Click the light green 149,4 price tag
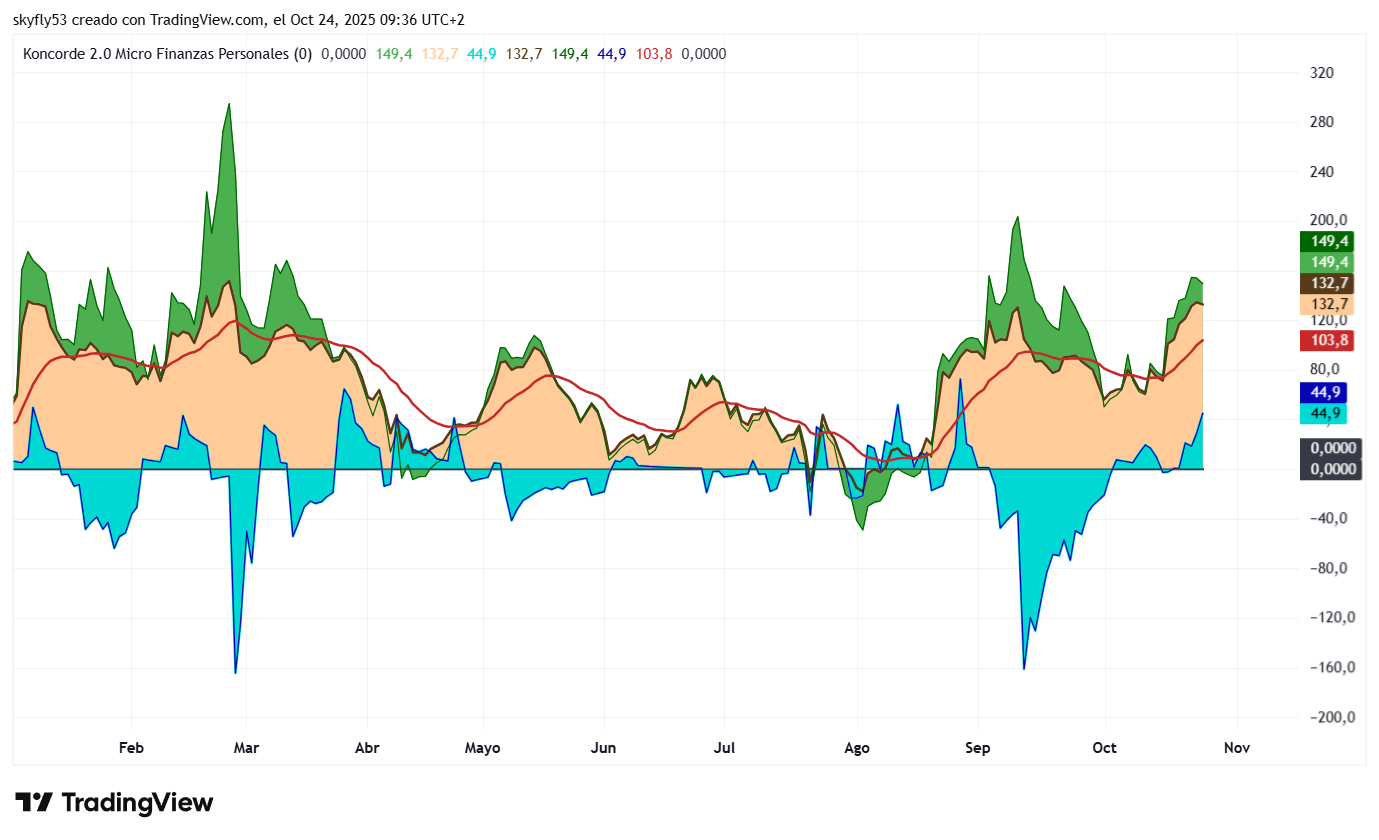This screenshot has width=1379, height=840. [x=1326, y=262]
